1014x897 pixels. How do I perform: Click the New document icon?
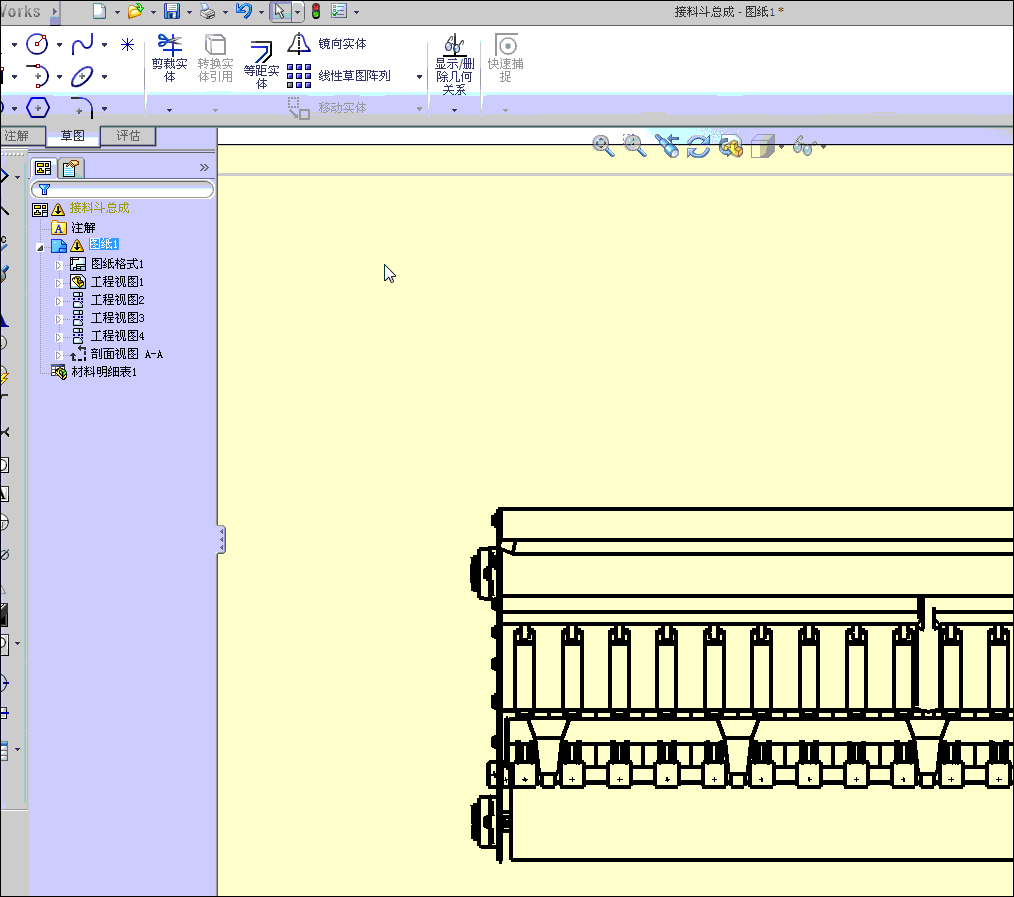point(100,11)
